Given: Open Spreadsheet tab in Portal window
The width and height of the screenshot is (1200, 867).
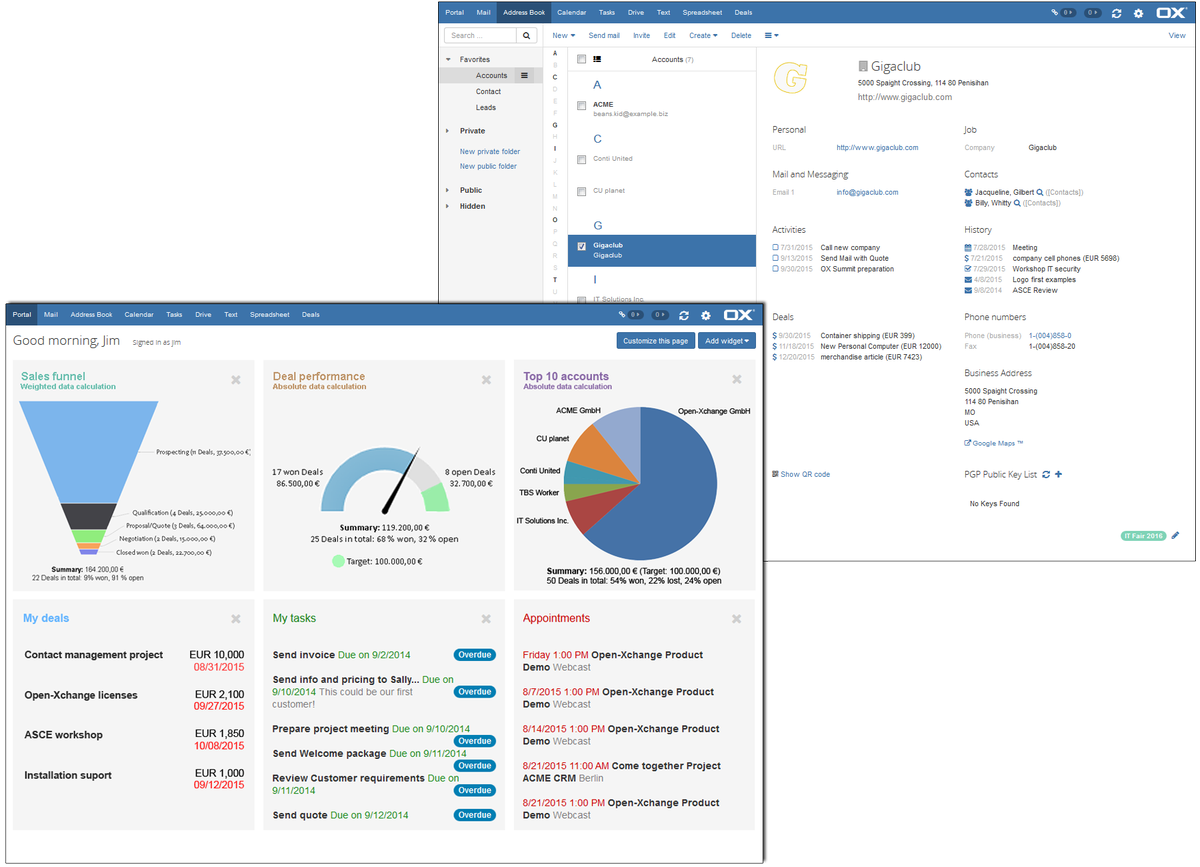Looking at the screenshot, I should point(270,314).
